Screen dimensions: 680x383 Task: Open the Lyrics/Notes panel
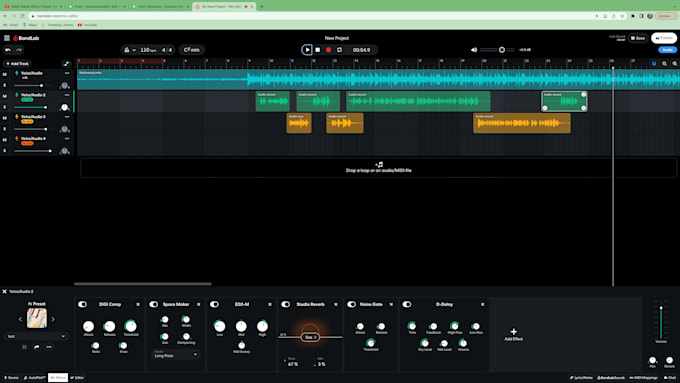(x=581, y=378)
